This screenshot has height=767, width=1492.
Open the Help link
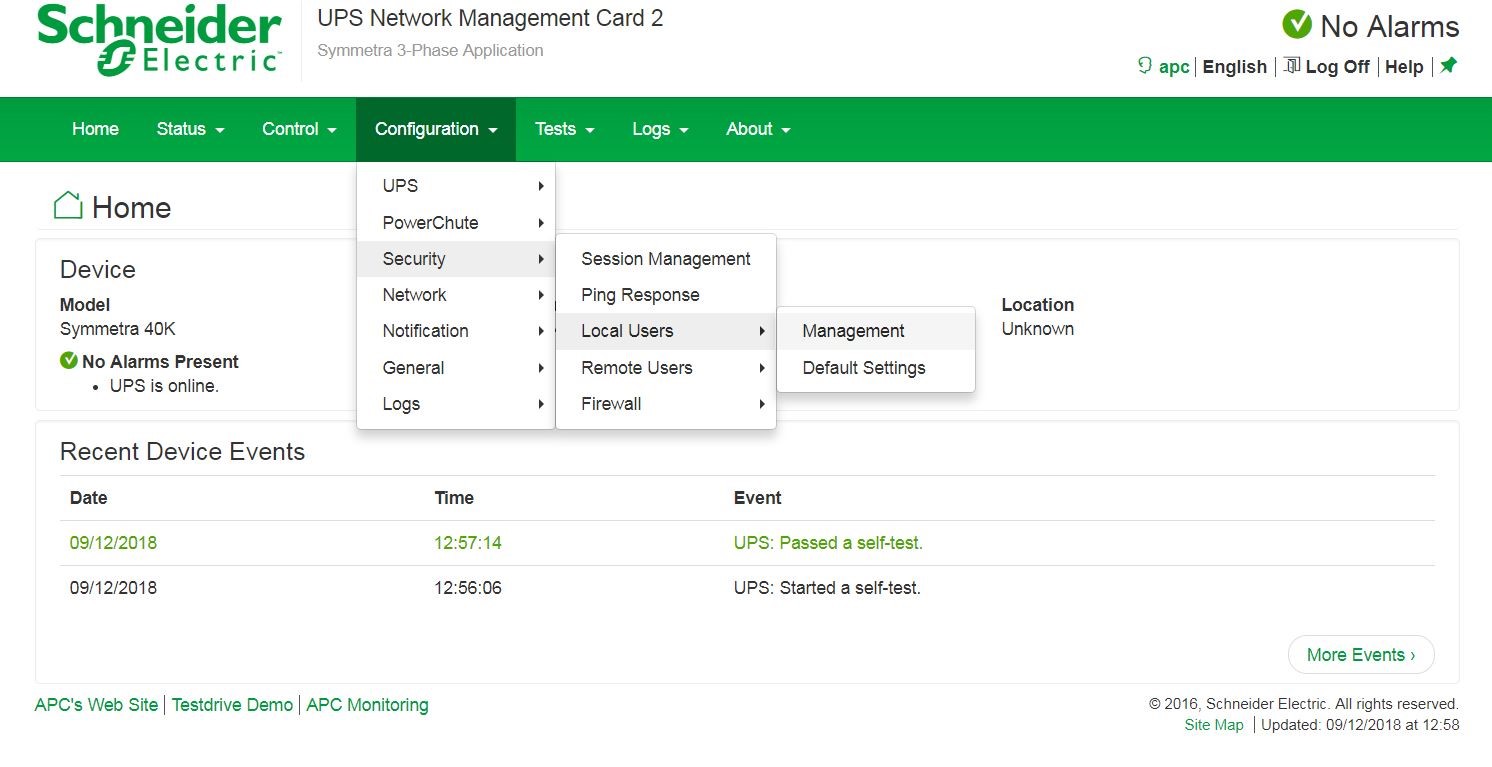pos(1404,67)
